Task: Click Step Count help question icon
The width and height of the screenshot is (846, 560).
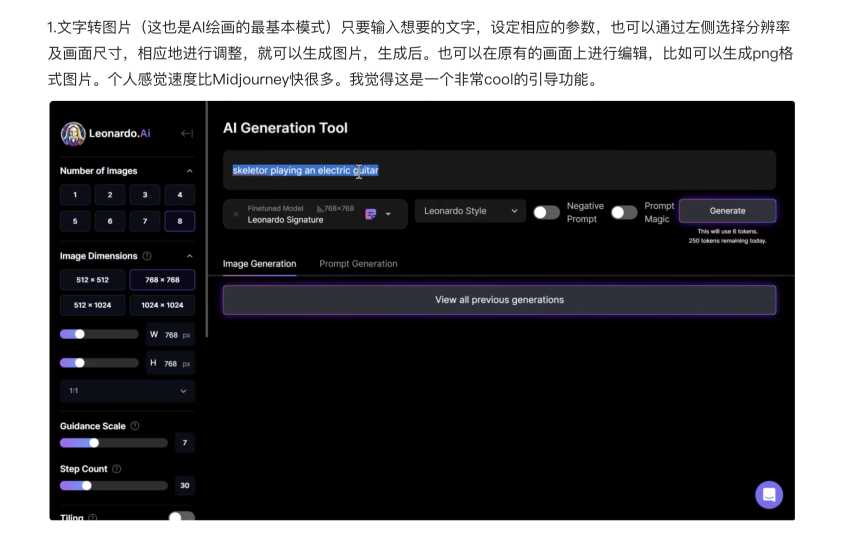Action: pos(117,469)
